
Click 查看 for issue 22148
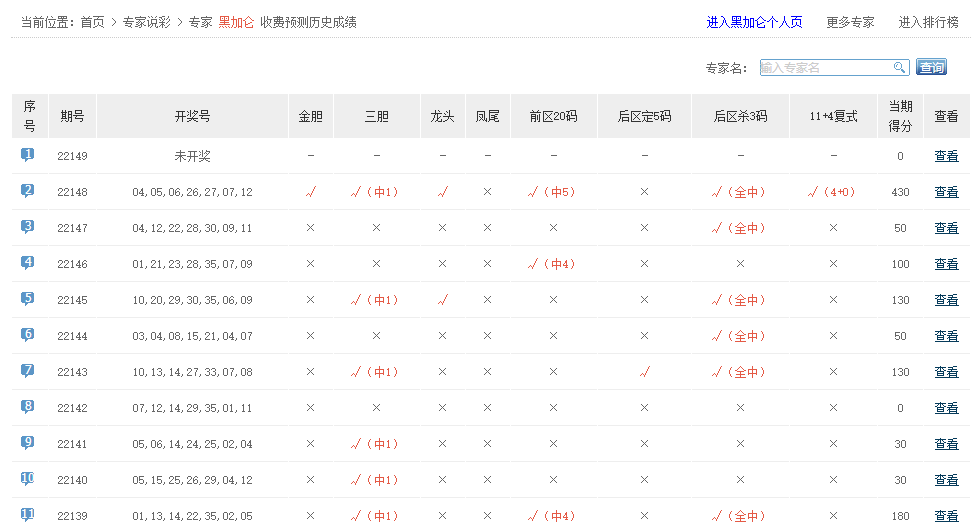point(946,192)
